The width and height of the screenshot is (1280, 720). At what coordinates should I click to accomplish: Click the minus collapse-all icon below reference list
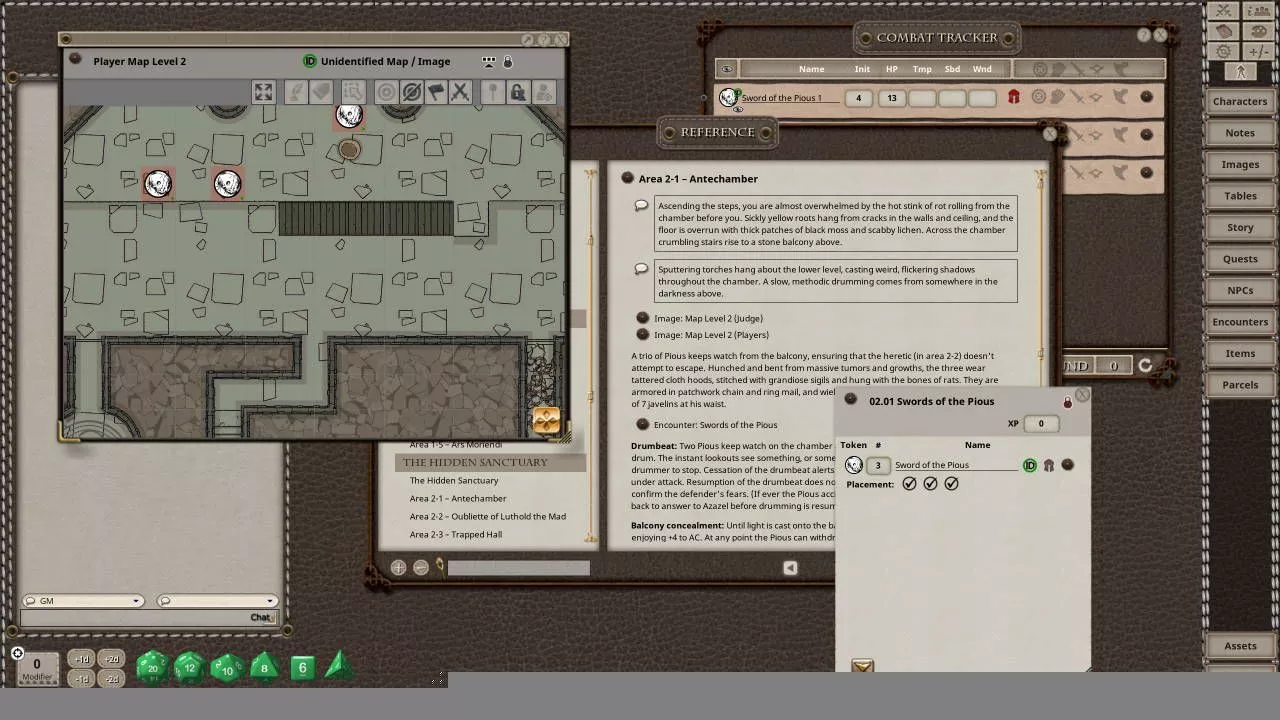coord(421,568)
